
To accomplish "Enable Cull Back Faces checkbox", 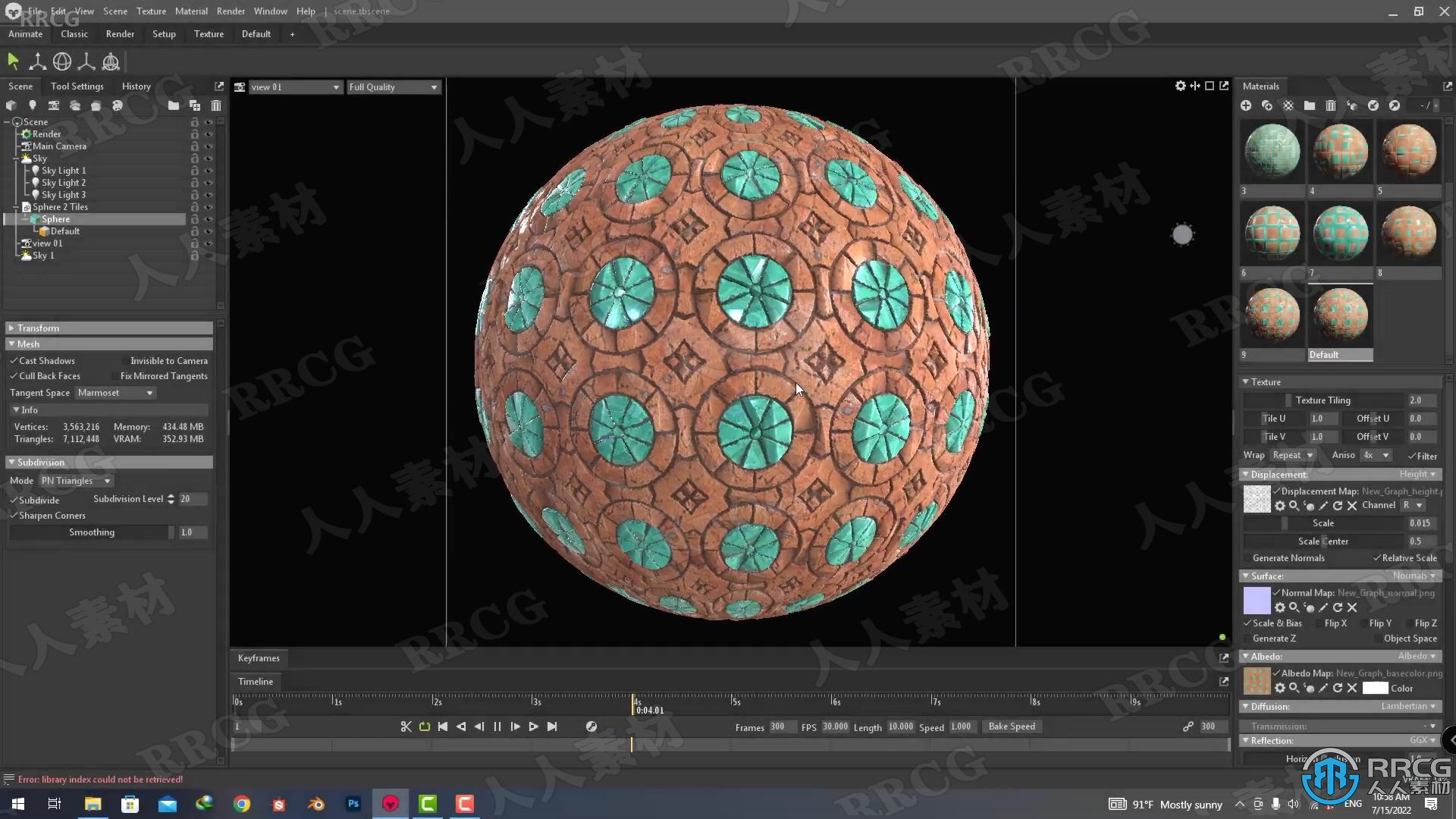I will click(13, 375).
